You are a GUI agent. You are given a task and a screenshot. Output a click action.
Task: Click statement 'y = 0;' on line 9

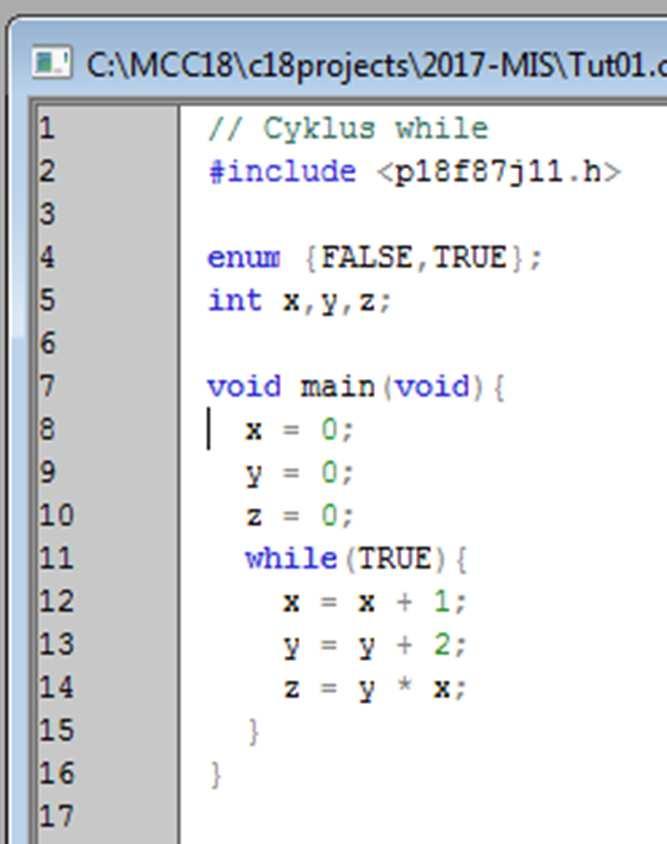point(299,474)
